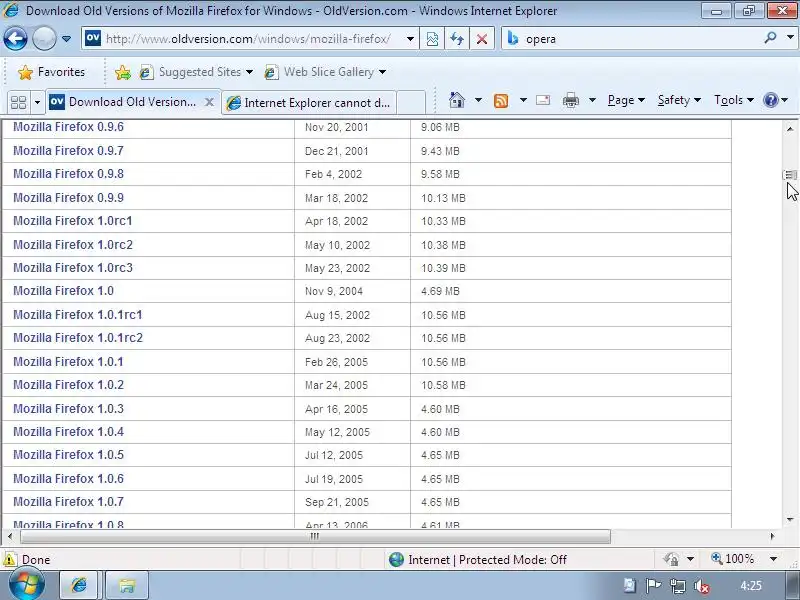The image size is (800, 600).
Task: Open the Windows Start button
Action: point(26,584)
